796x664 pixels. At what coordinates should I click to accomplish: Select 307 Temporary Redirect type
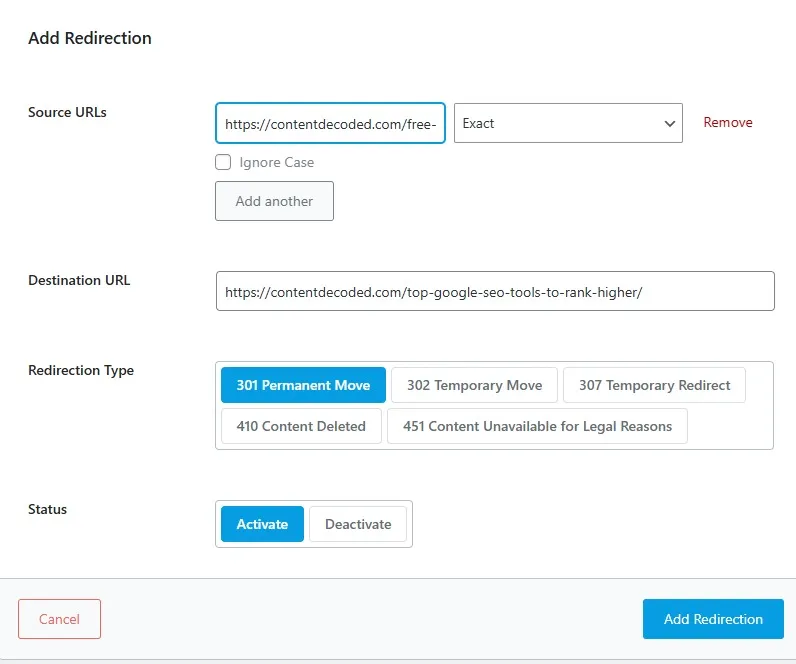coord(654,385)
